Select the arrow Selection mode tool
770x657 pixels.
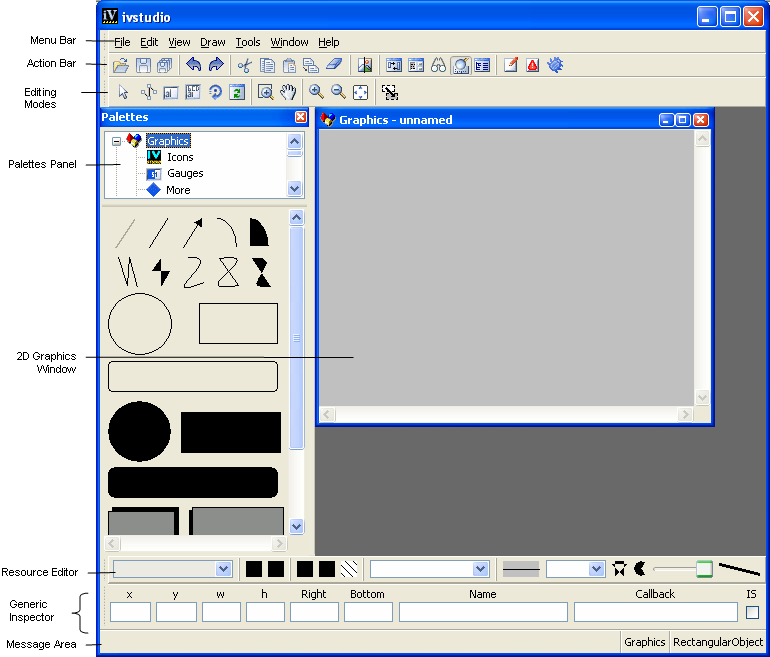click(123, 92)
